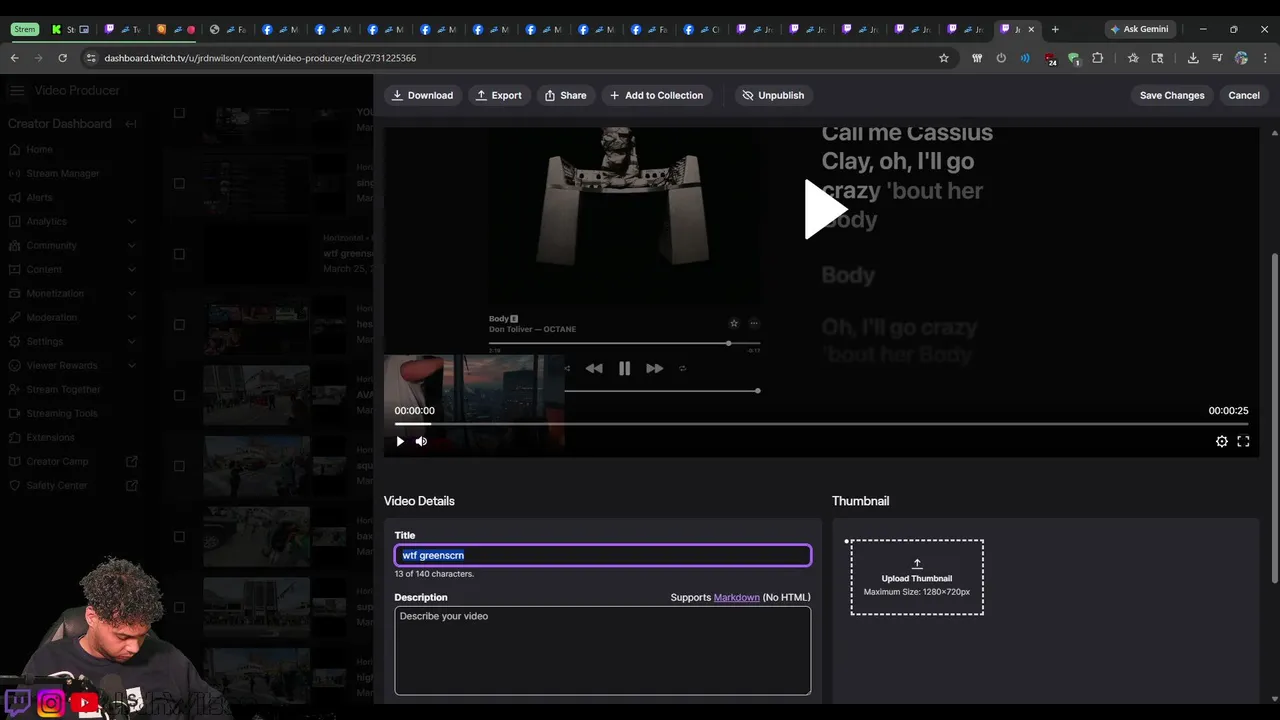Click Save Changes

tap(1172, 95)
